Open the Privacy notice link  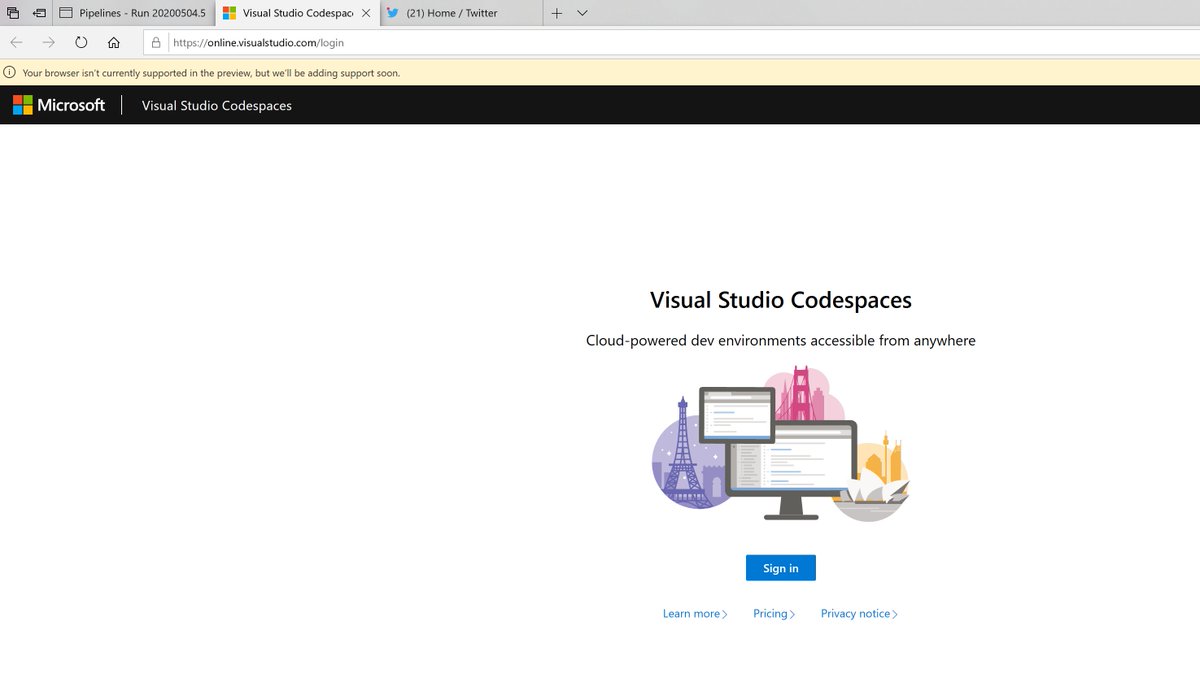pyautogui.click(x=859, y=614)
